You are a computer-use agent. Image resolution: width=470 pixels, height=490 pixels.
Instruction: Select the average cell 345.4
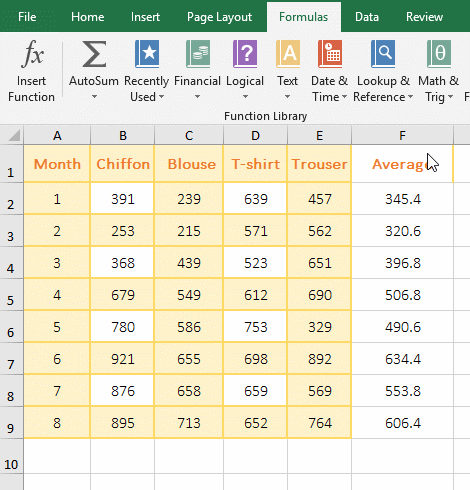[x=403, y=199]
